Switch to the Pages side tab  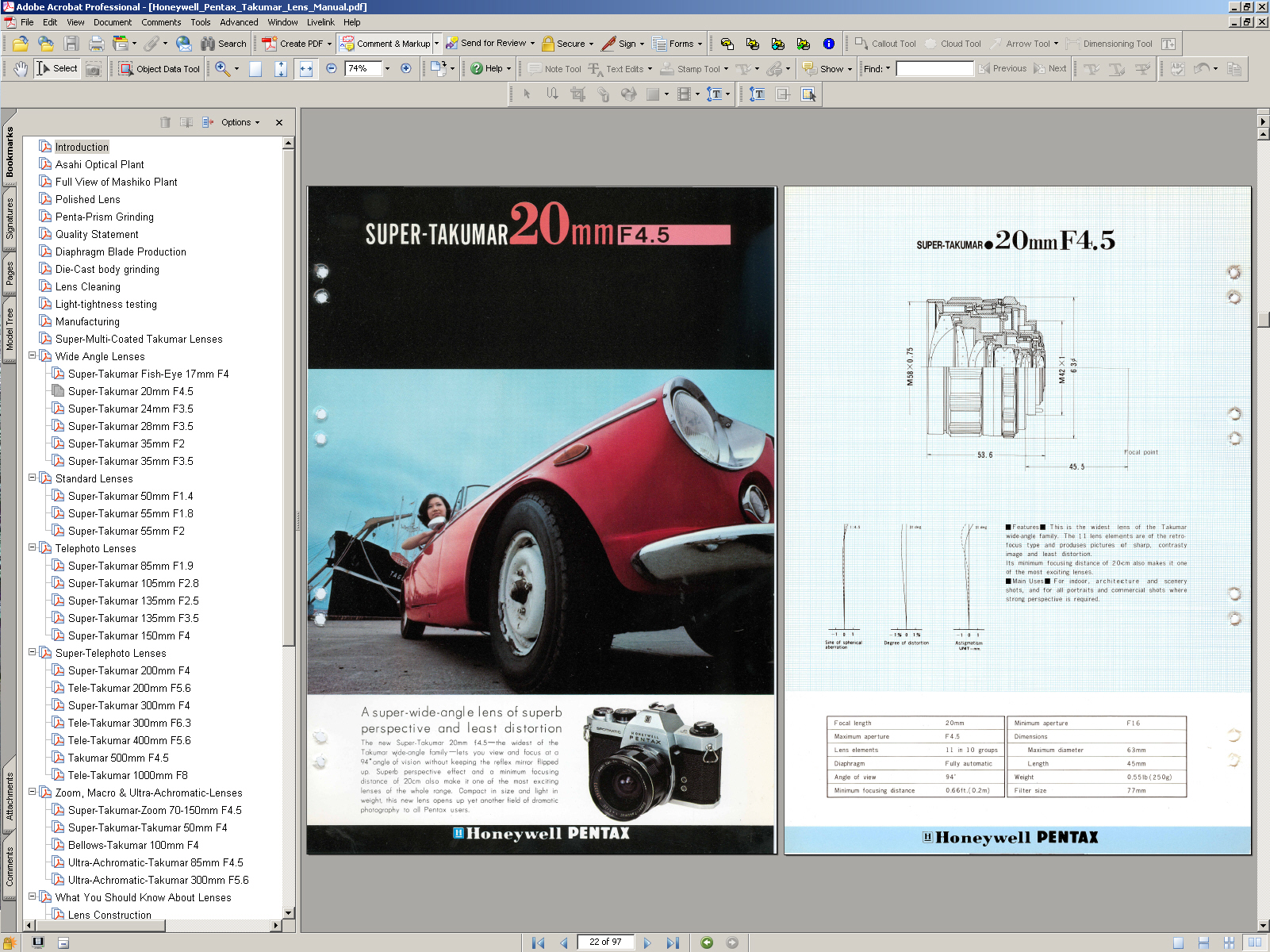click(10, 273)
